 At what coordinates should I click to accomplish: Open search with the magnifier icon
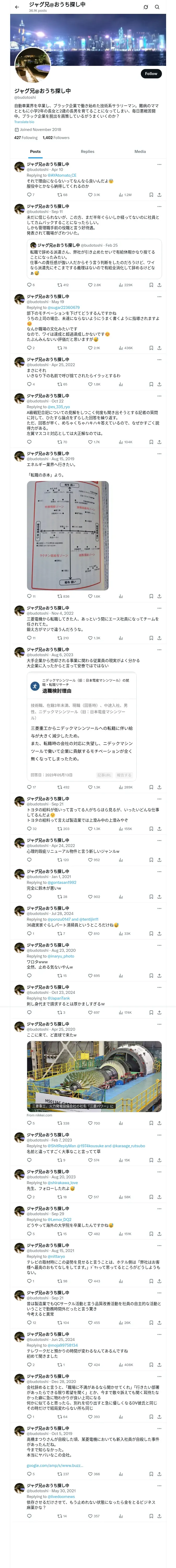click(157, 7)
